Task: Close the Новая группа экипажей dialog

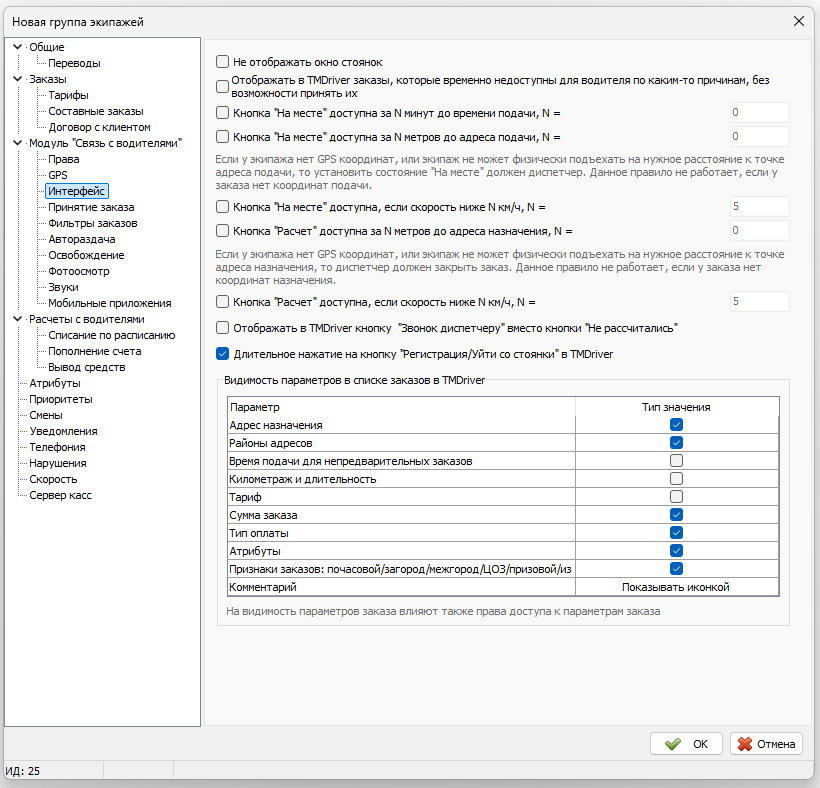Action: [x=799, y=21]
